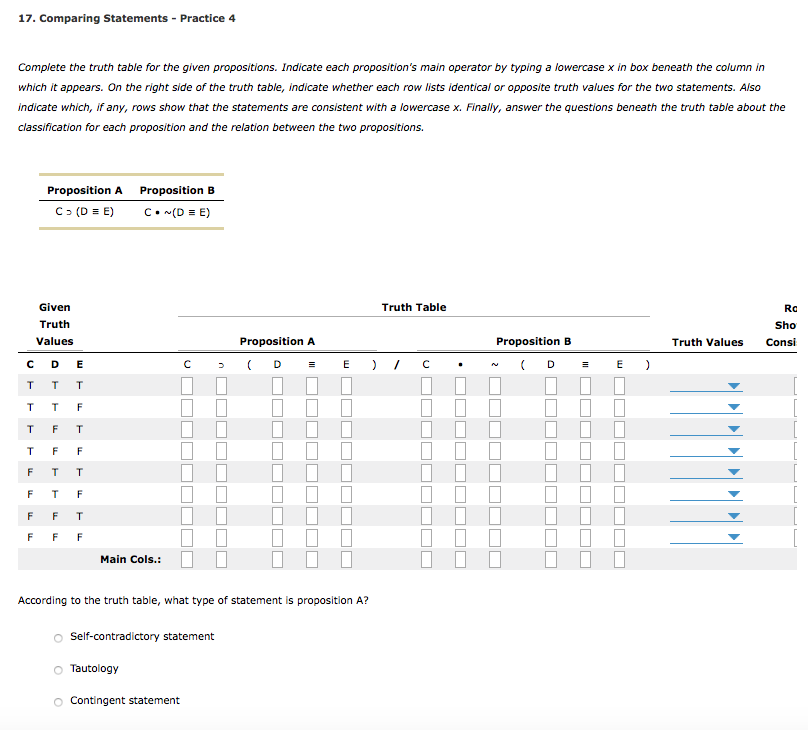The height and width of the screenshot is (730, 808).
Task: Click the box under the horseshoe in Proposition A, first row
Action: point(221,385)
